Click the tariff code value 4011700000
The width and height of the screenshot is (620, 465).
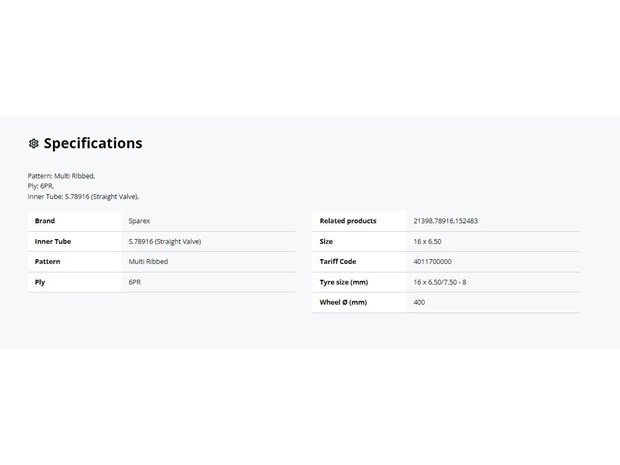(433, 262)
